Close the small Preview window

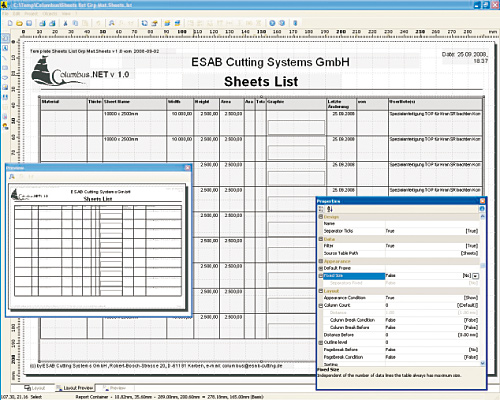click(188, 168)
